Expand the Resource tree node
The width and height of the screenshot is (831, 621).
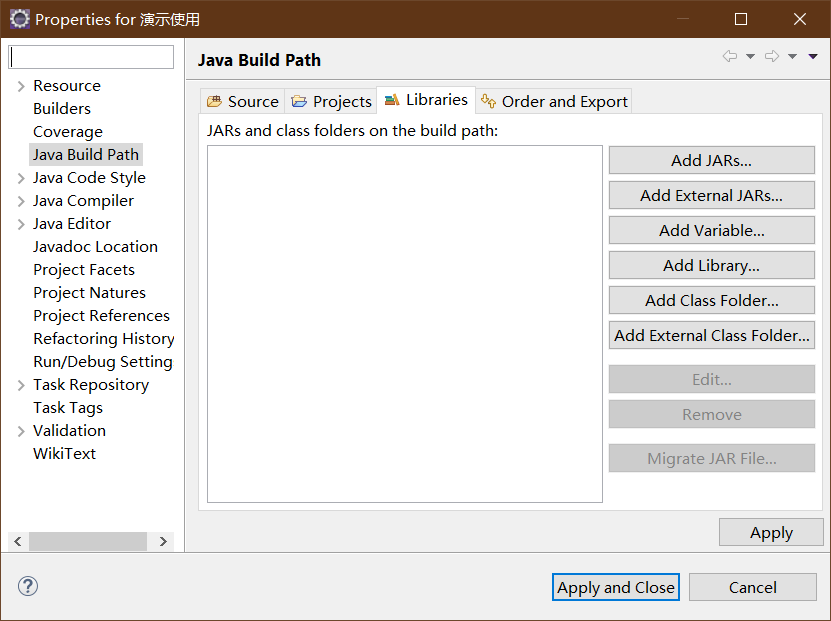point(21,86)
